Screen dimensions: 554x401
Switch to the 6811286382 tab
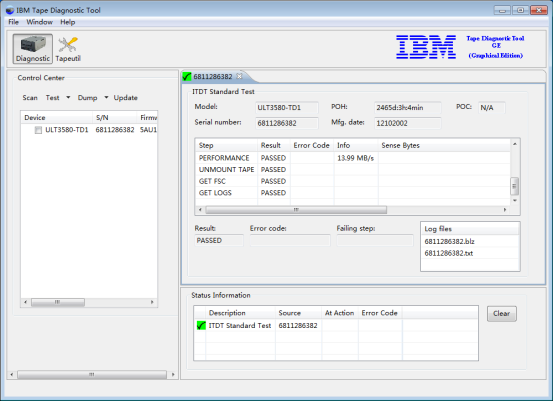point(213,77)
